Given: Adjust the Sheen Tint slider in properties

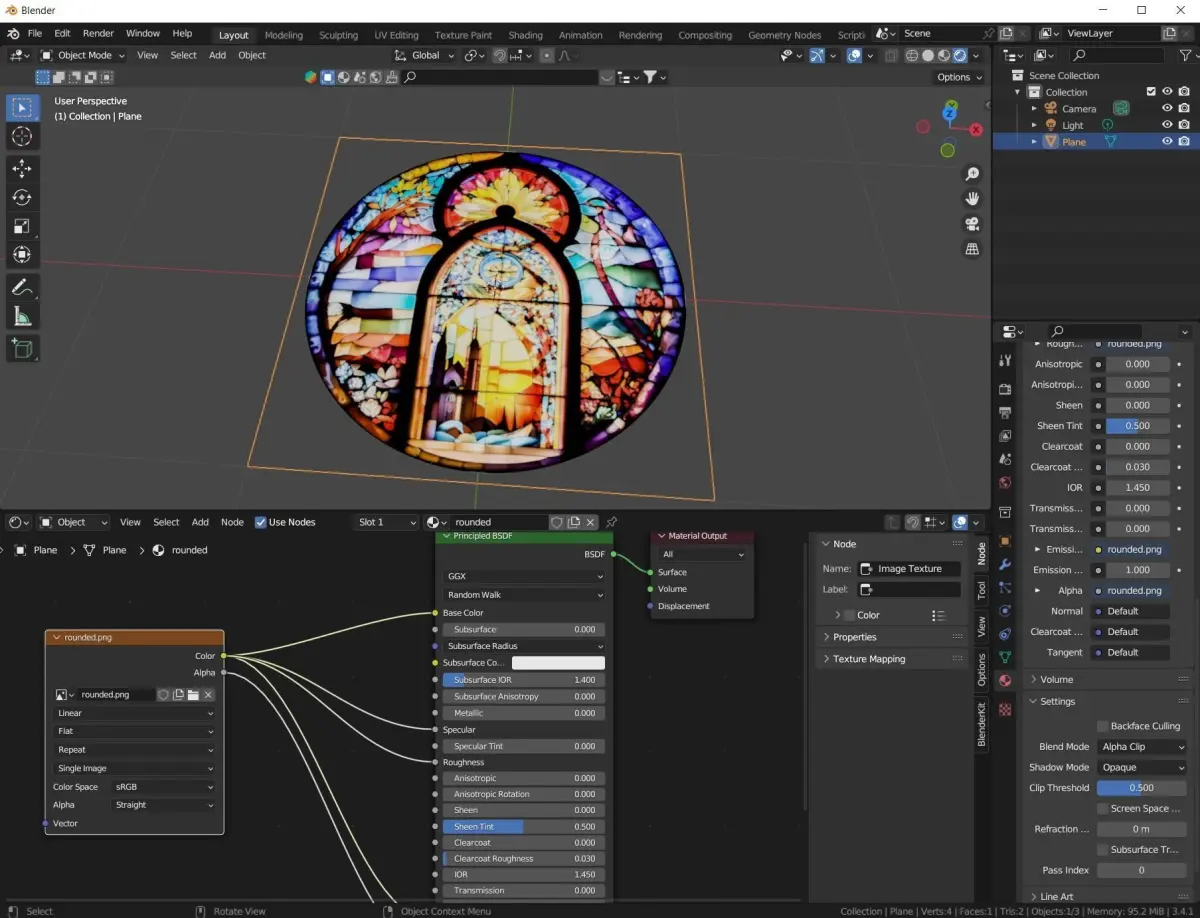Looking at the screenshot, I should 1137,426.
